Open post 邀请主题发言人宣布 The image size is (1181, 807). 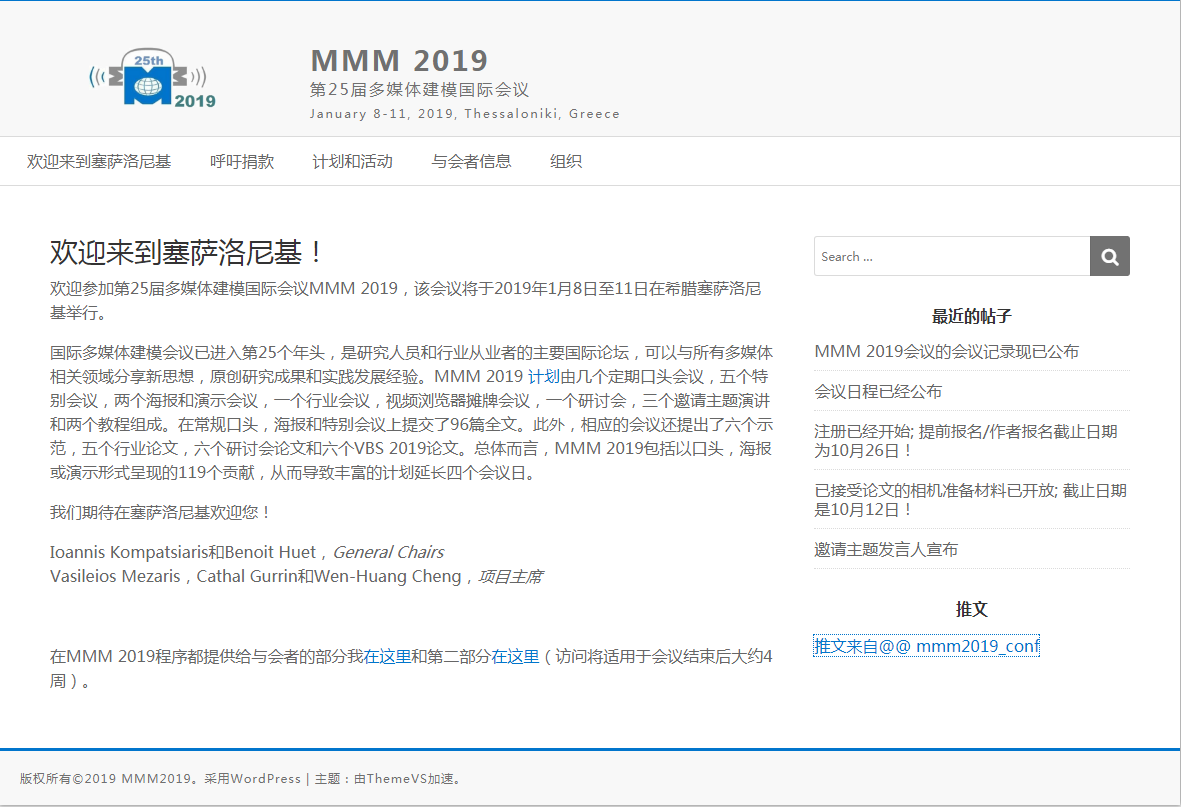(x=886, y=549)
